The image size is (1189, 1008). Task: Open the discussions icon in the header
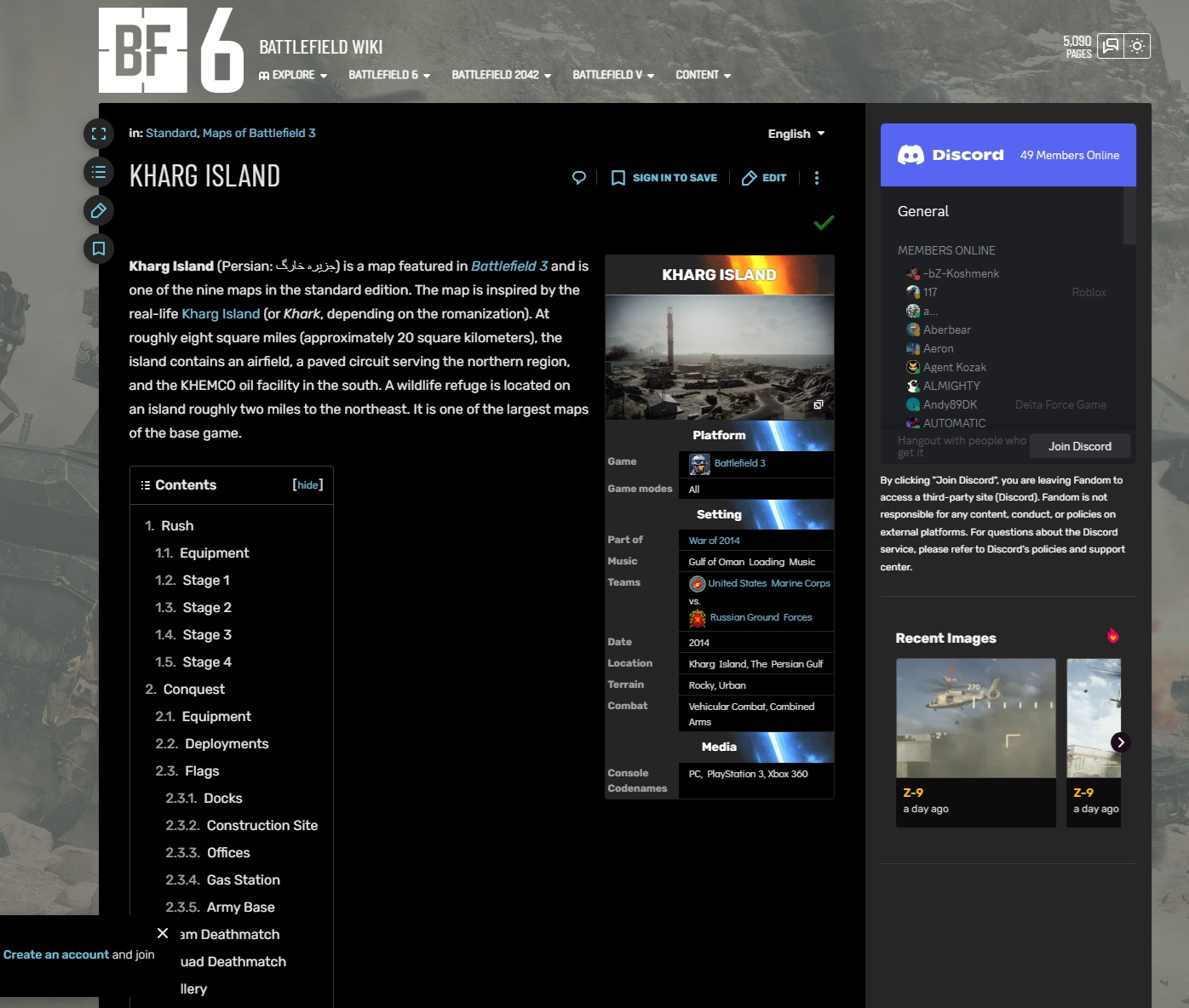click(1111, 46)
